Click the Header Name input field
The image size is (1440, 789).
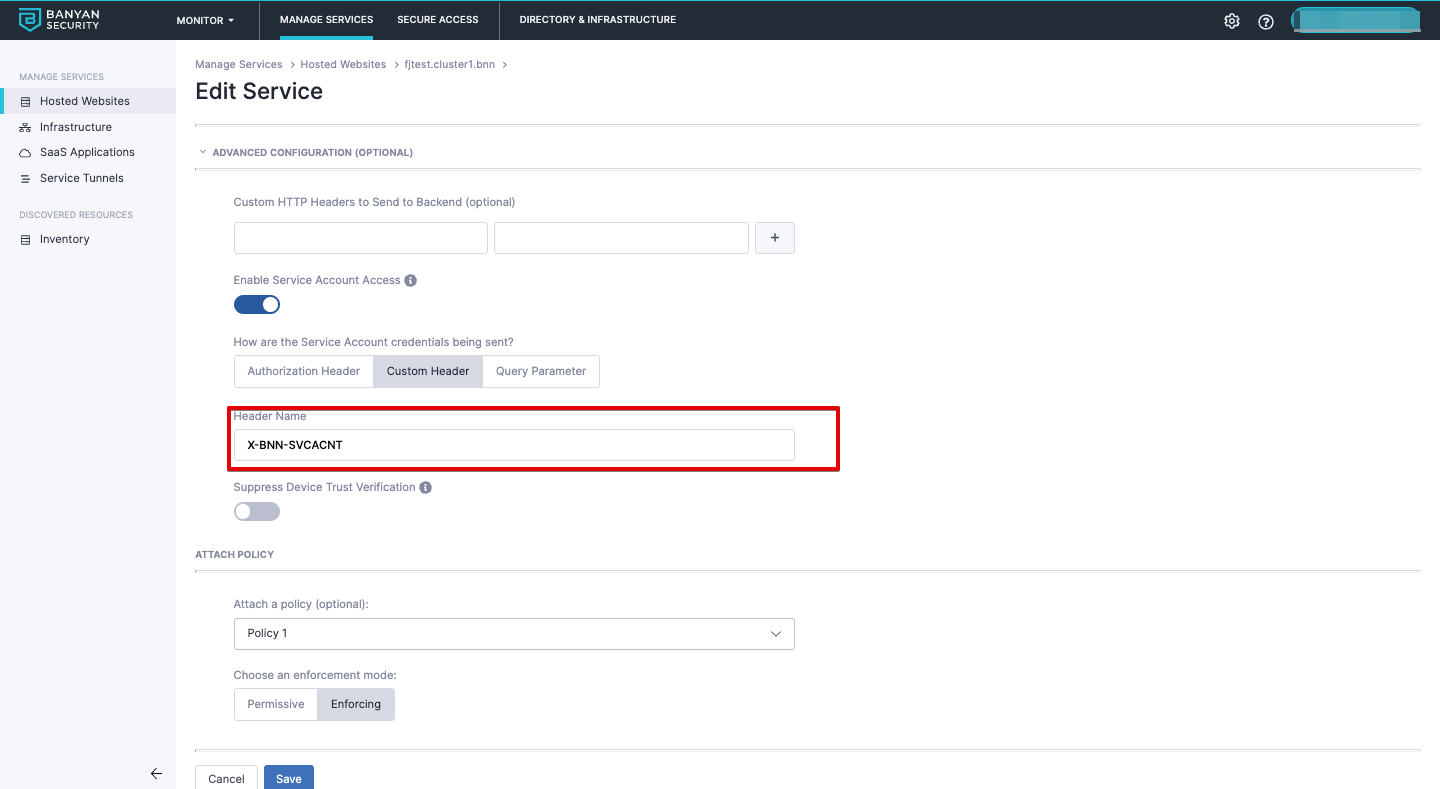514,445
